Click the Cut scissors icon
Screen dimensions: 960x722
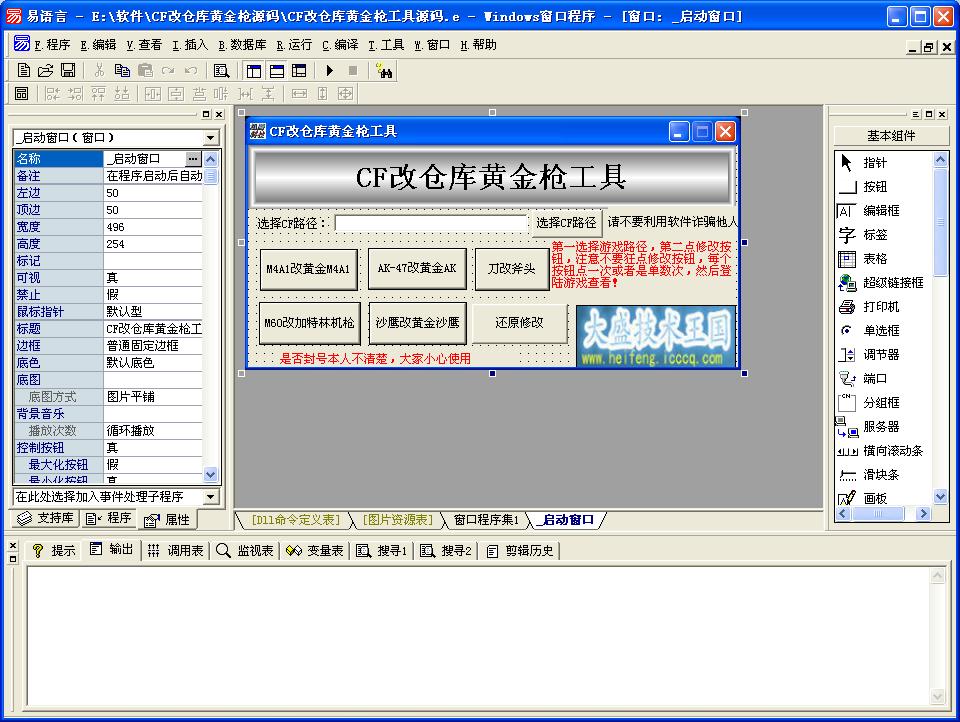(99, 71)
